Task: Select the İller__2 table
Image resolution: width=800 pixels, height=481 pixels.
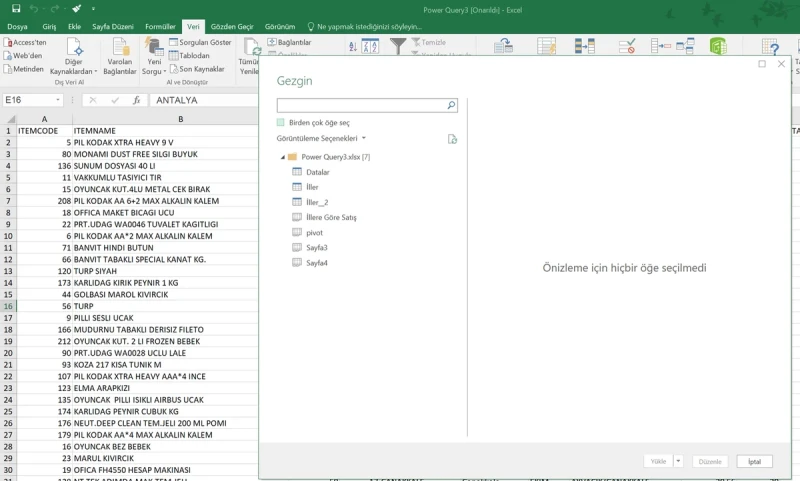Action: tap(310, 202)
